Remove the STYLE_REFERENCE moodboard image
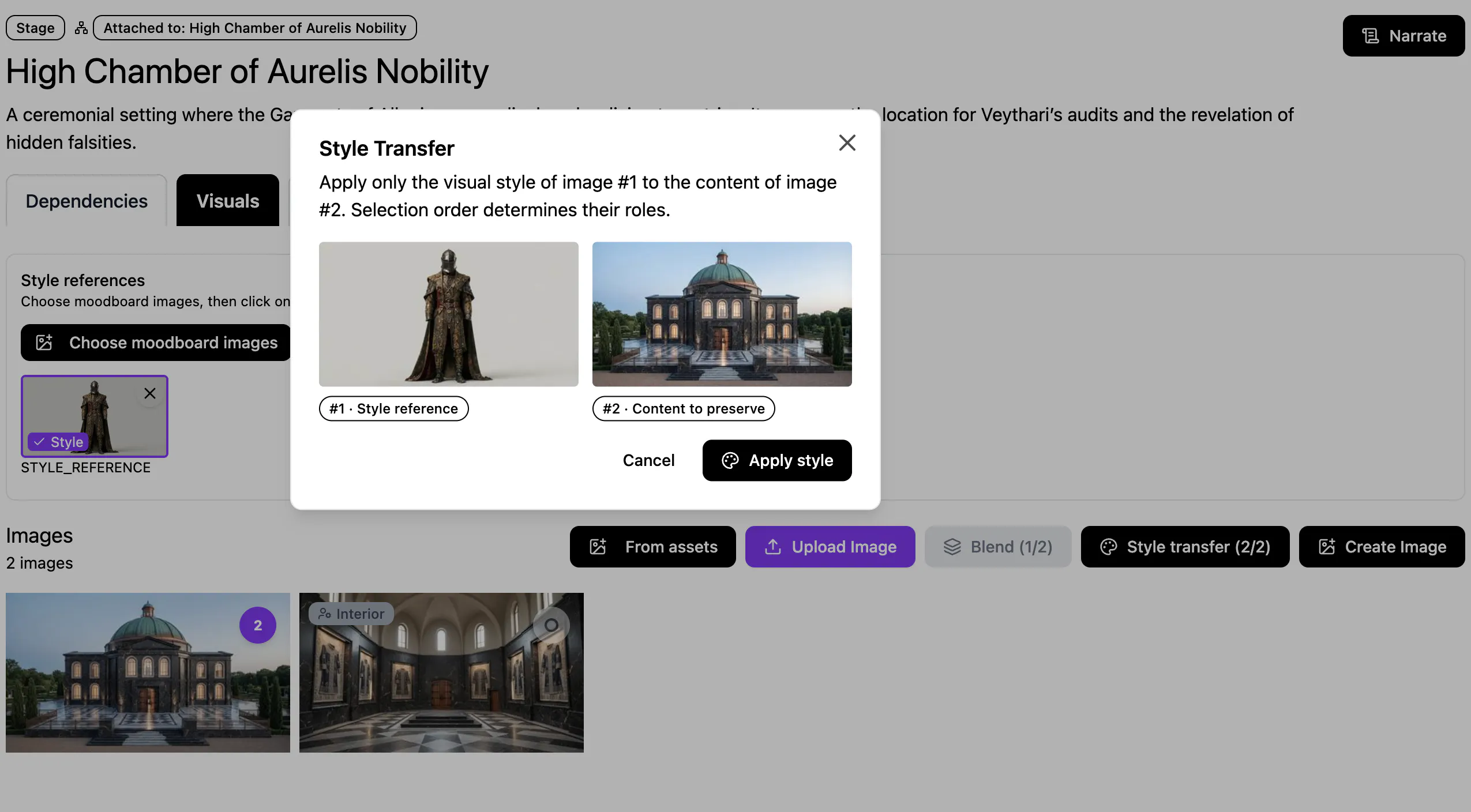Screen dimensions: 1471x812 (x=150, y=393)
